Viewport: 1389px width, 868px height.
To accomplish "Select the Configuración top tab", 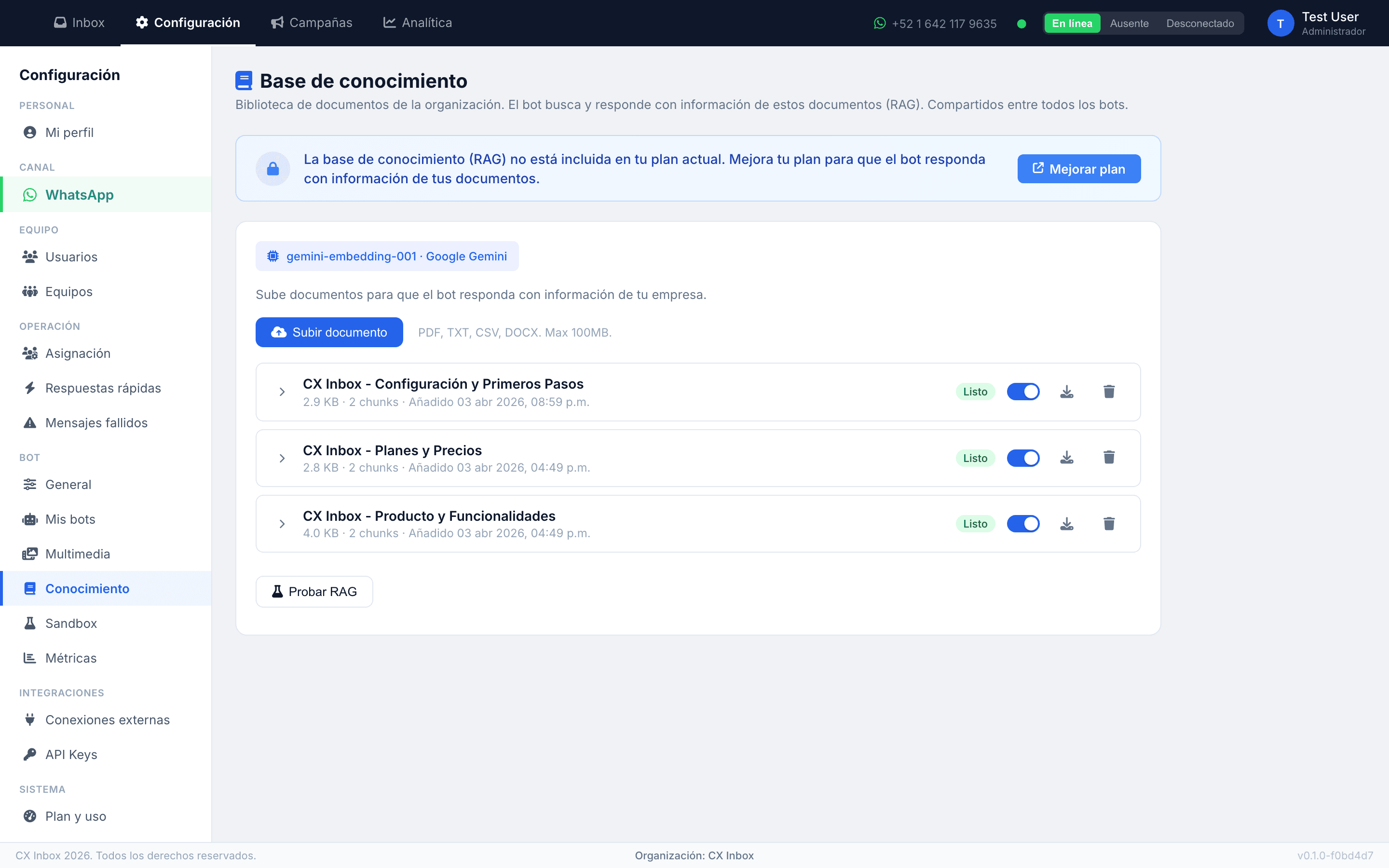I will [x=188, y=23].
